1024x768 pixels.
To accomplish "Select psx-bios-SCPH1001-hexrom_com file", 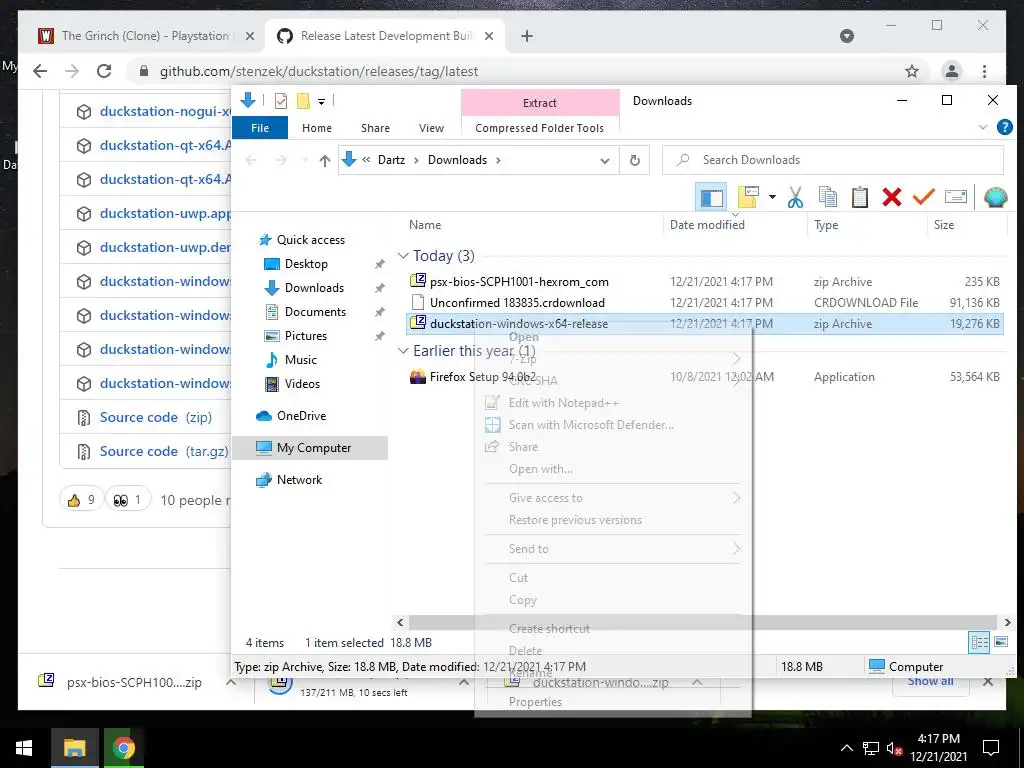I will 519,281.
